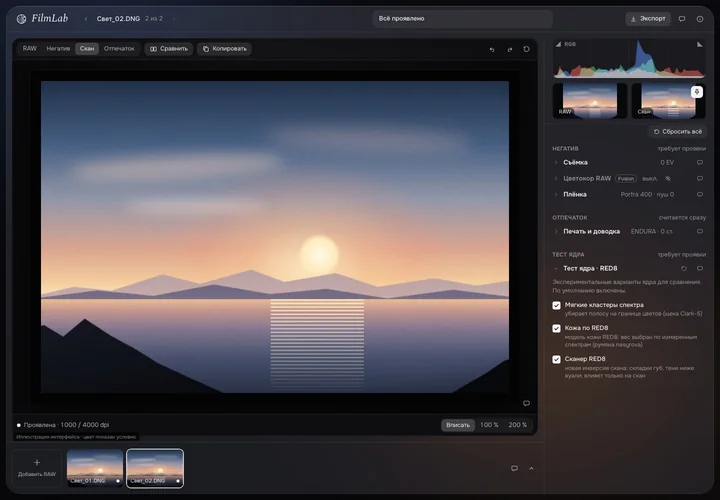
Task: Open comment for Тест ядра row
Action: pos(700,268)
